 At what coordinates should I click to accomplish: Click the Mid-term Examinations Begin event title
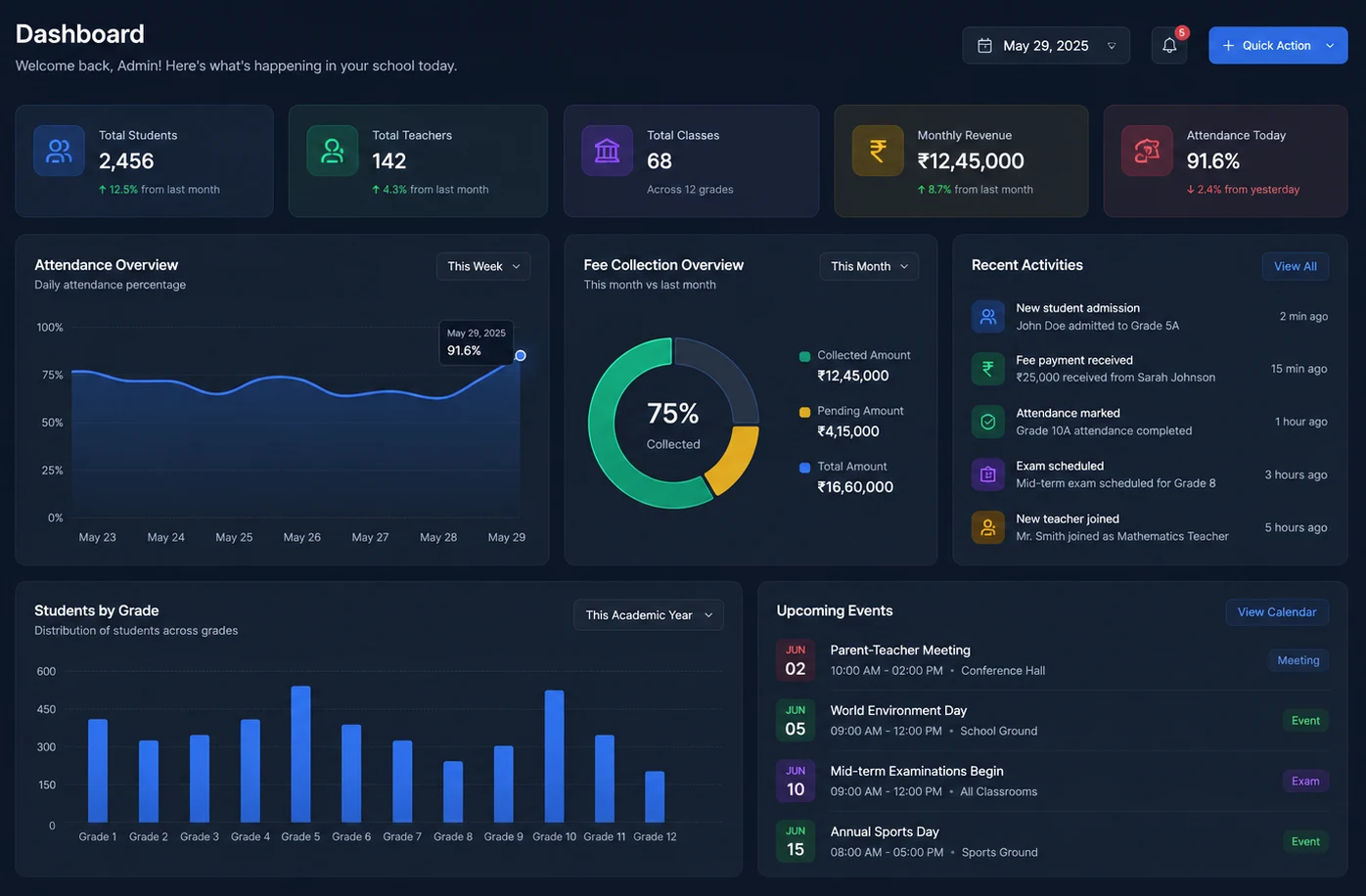[x=917, y=772]
